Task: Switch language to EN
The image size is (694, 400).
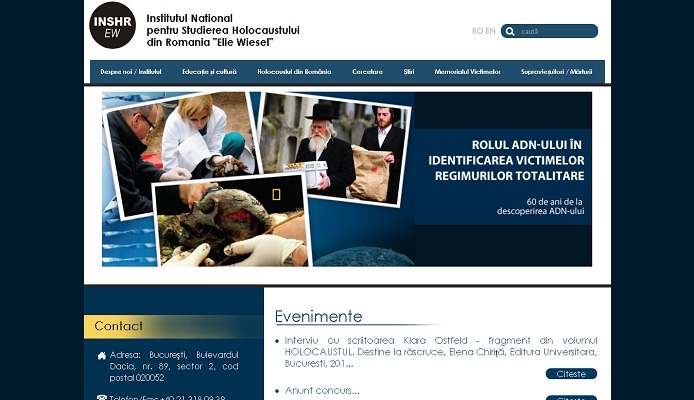Action: point(490,31)
